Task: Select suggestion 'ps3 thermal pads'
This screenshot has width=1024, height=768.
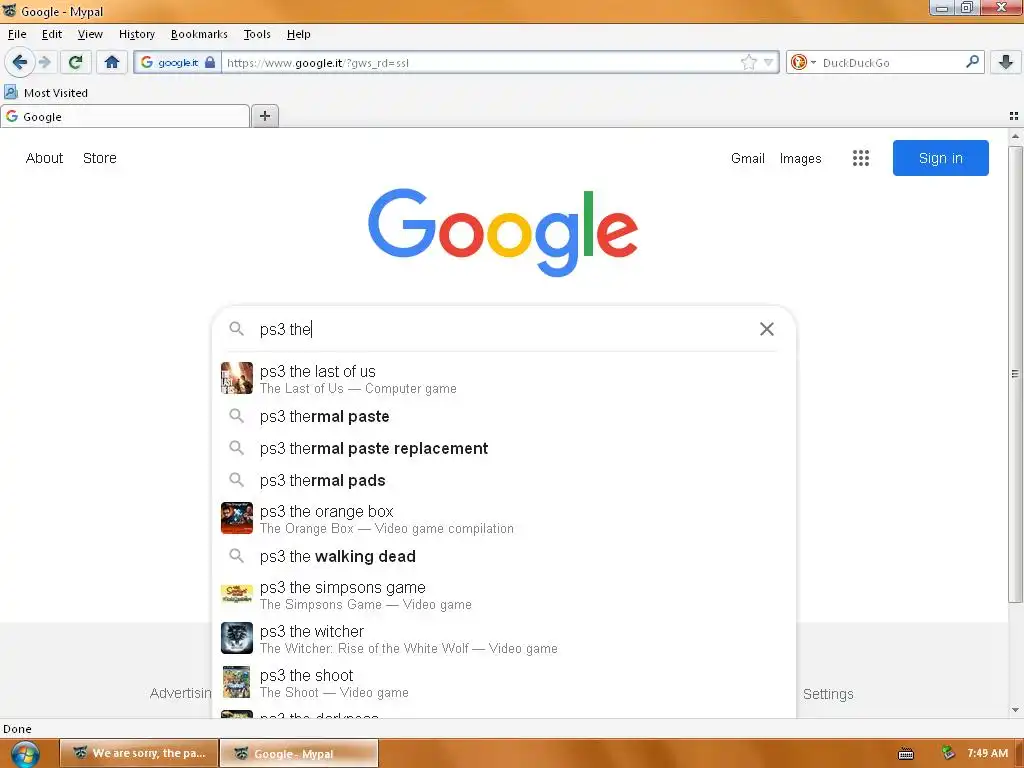Action: pos(504,481)
